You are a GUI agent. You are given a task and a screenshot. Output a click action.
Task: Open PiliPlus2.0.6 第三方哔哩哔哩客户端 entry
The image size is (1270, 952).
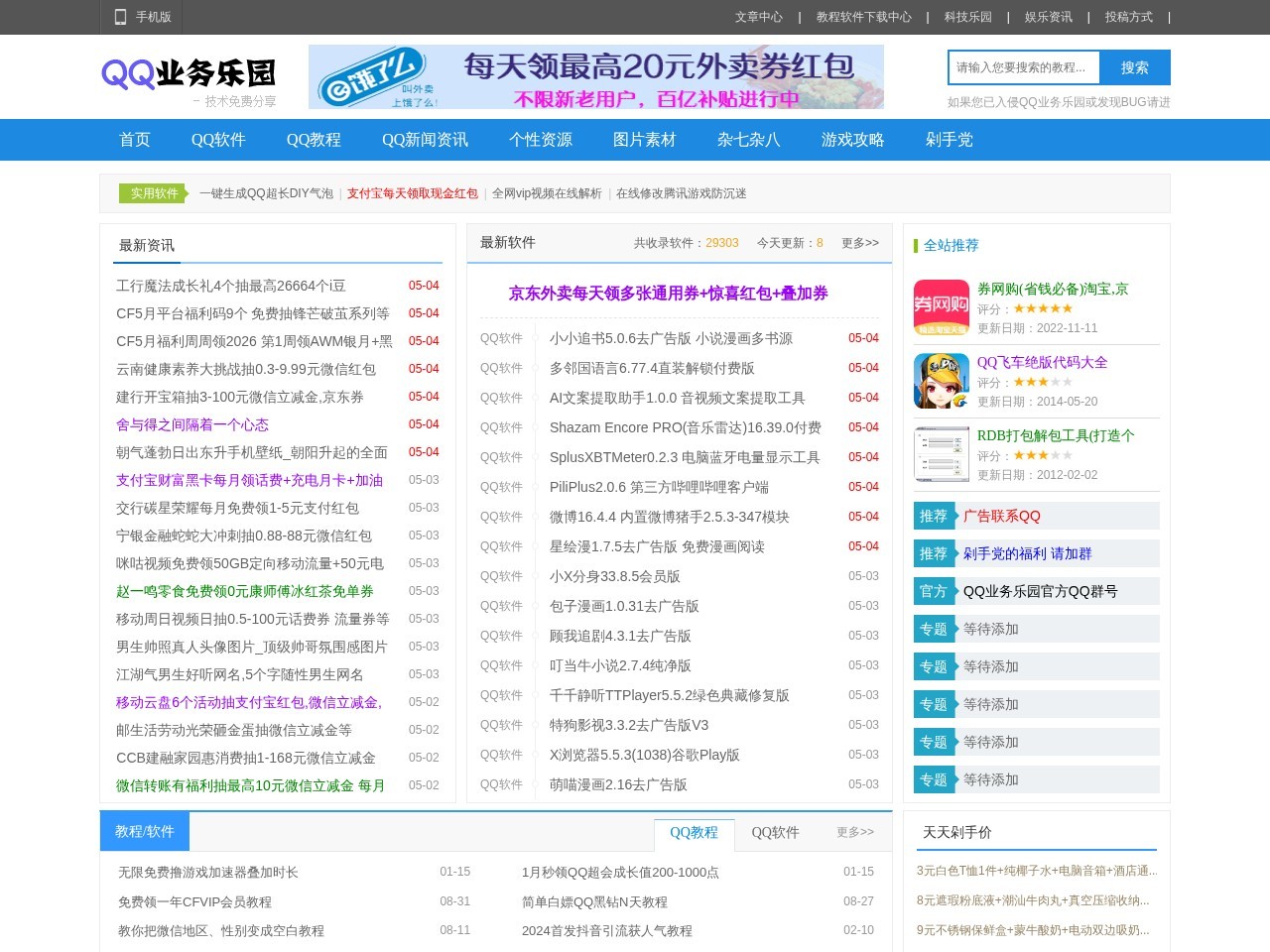tap(659, 487)
